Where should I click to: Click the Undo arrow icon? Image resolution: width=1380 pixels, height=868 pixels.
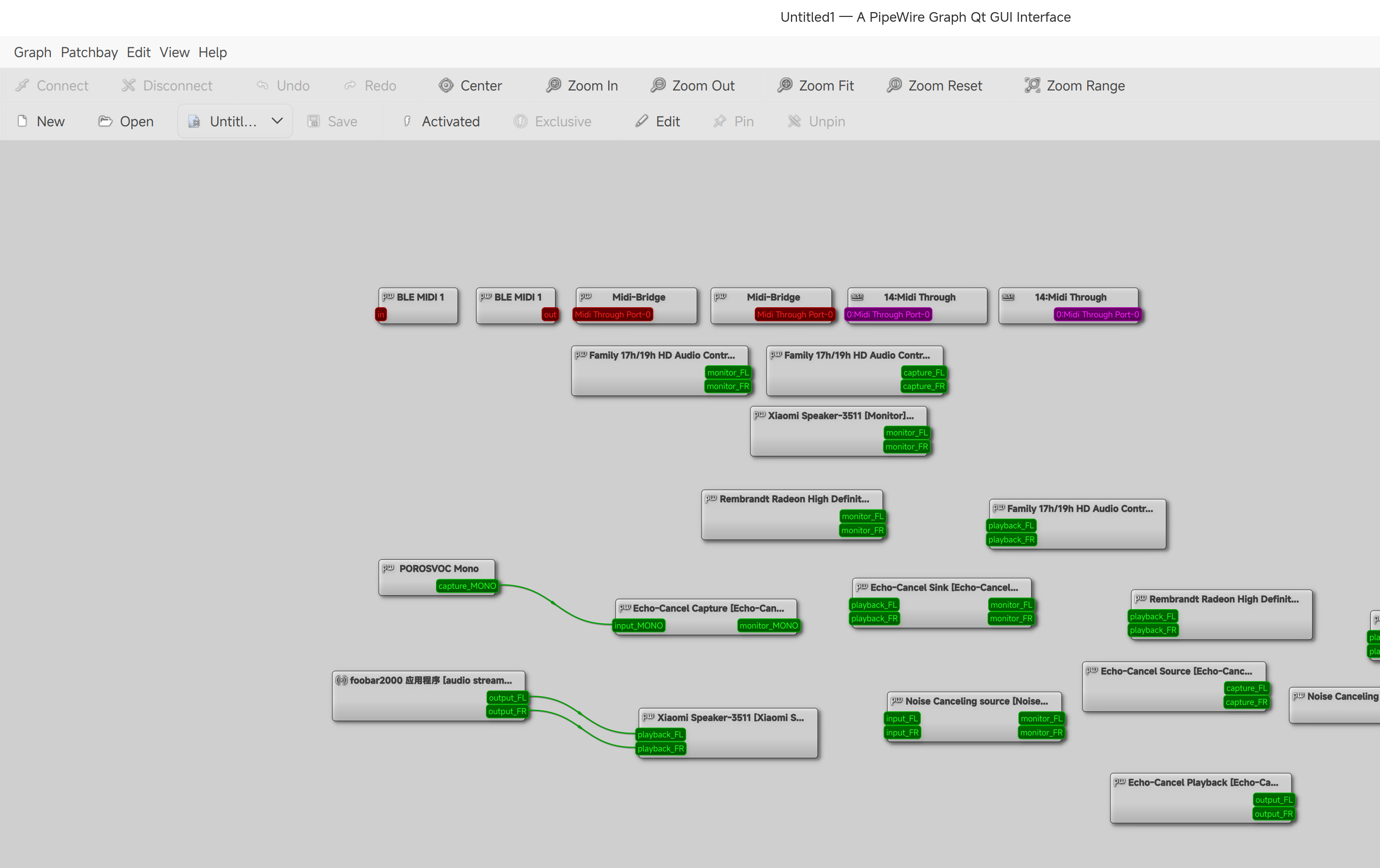(x=262, y=85)
